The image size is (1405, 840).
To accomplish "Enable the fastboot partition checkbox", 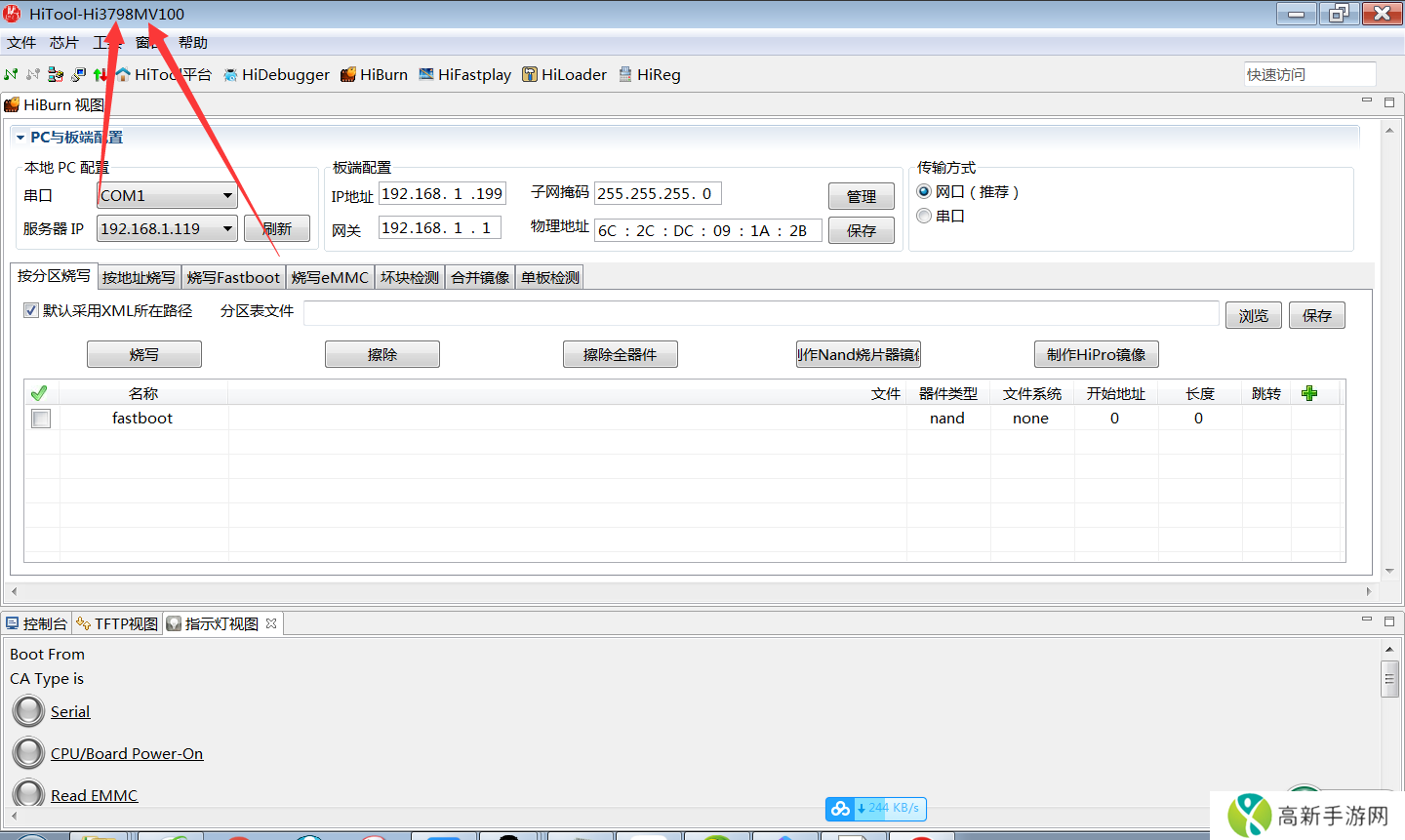I will point(41,419).
